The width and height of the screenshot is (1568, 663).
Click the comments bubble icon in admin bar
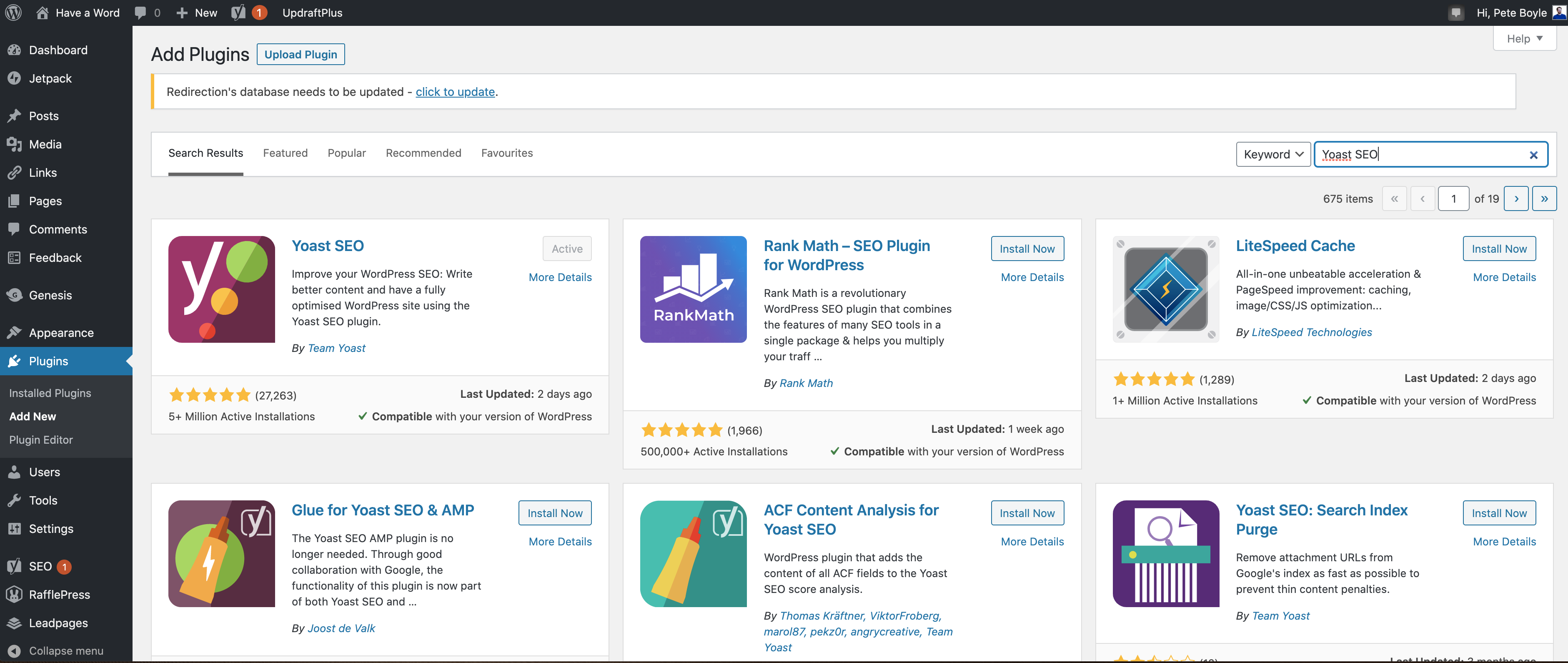pos(140,12)
